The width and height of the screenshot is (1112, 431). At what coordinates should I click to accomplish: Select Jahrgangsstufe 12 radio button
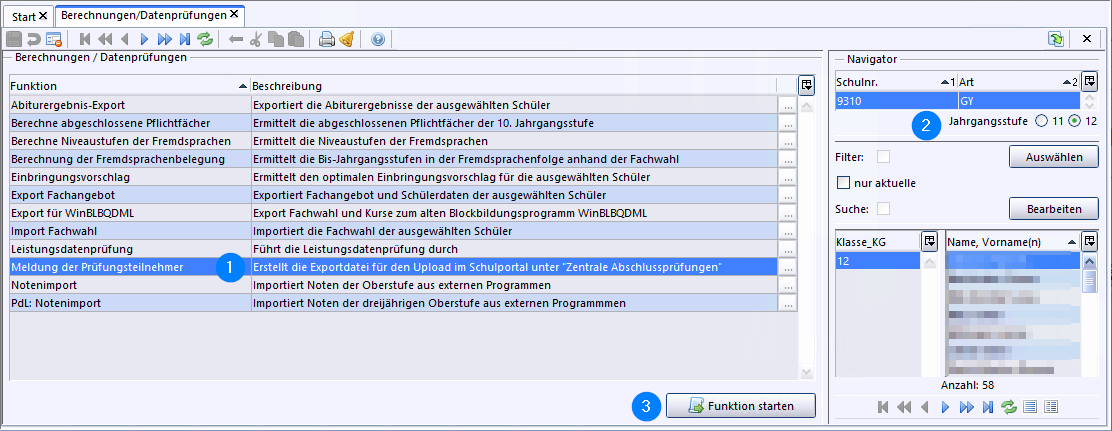pyautogui.click(x=1074, y=121)
